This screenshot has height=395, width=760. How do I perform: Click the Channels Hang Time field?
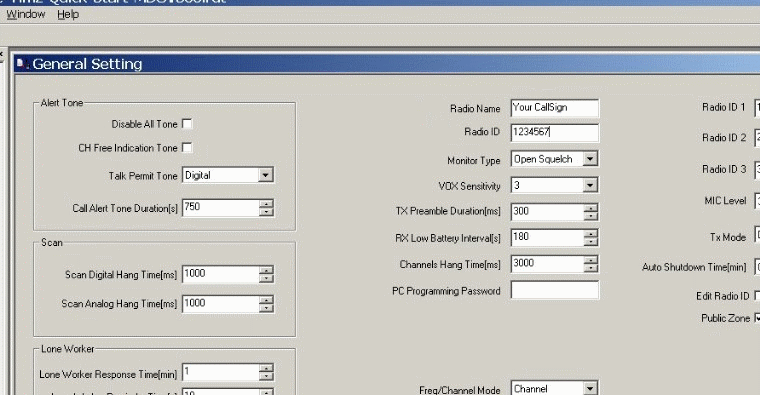point(547,263)
